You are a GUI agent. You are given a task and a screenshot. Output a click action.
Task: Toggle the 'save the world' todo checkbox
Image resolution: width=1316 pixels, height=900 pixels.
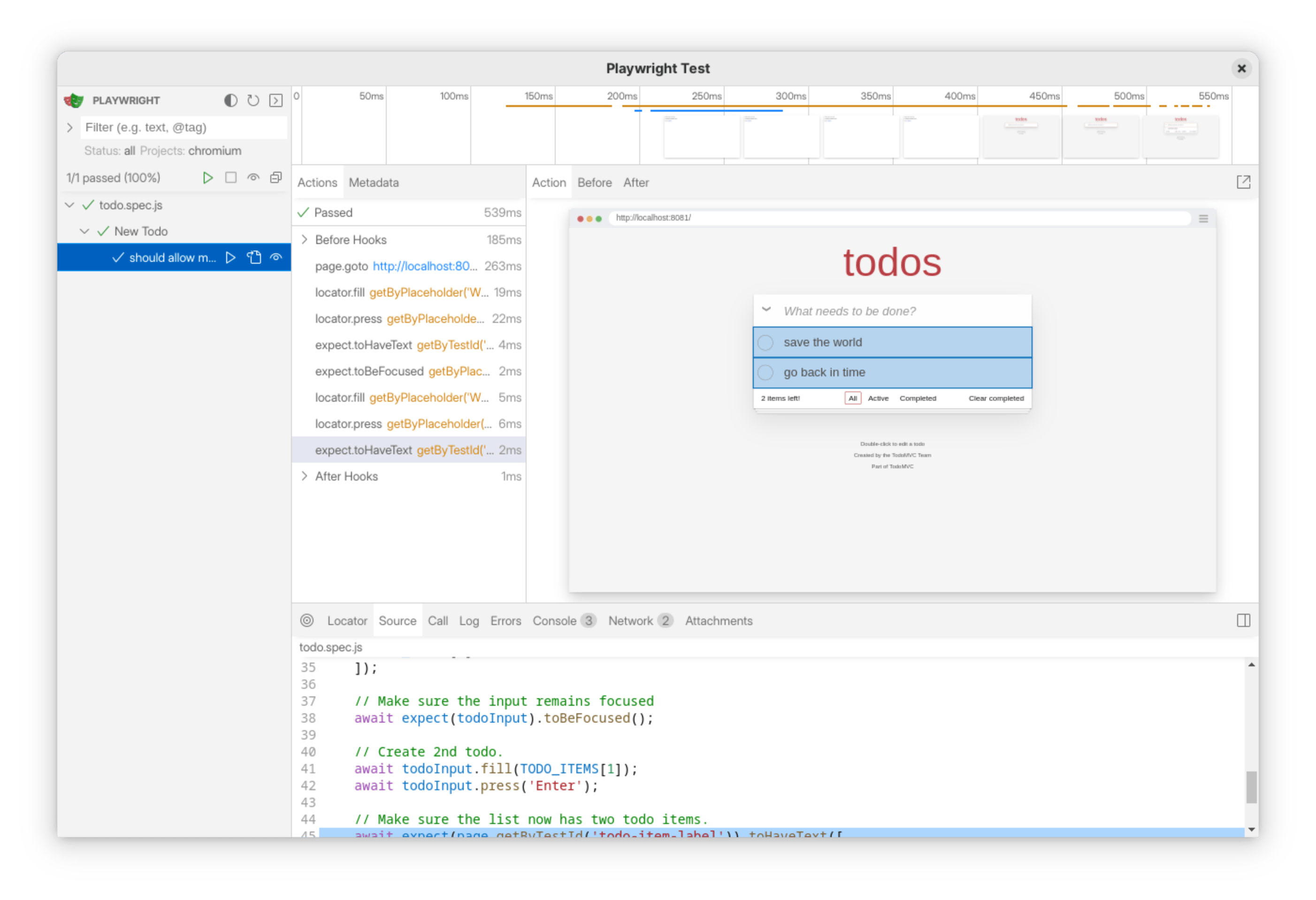tap(765, 343)
